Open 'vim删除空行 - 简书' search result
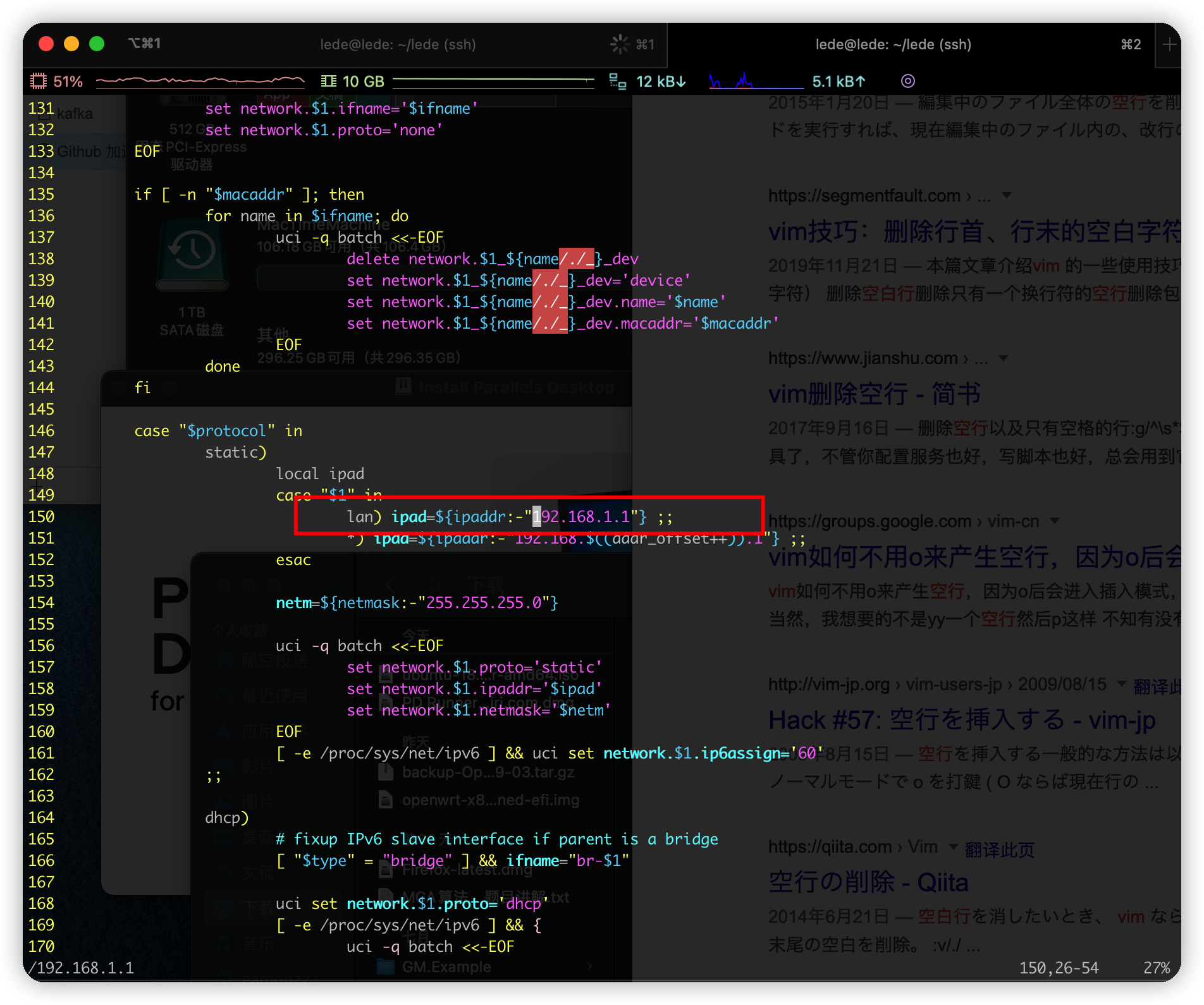 [x=874, y=394]
